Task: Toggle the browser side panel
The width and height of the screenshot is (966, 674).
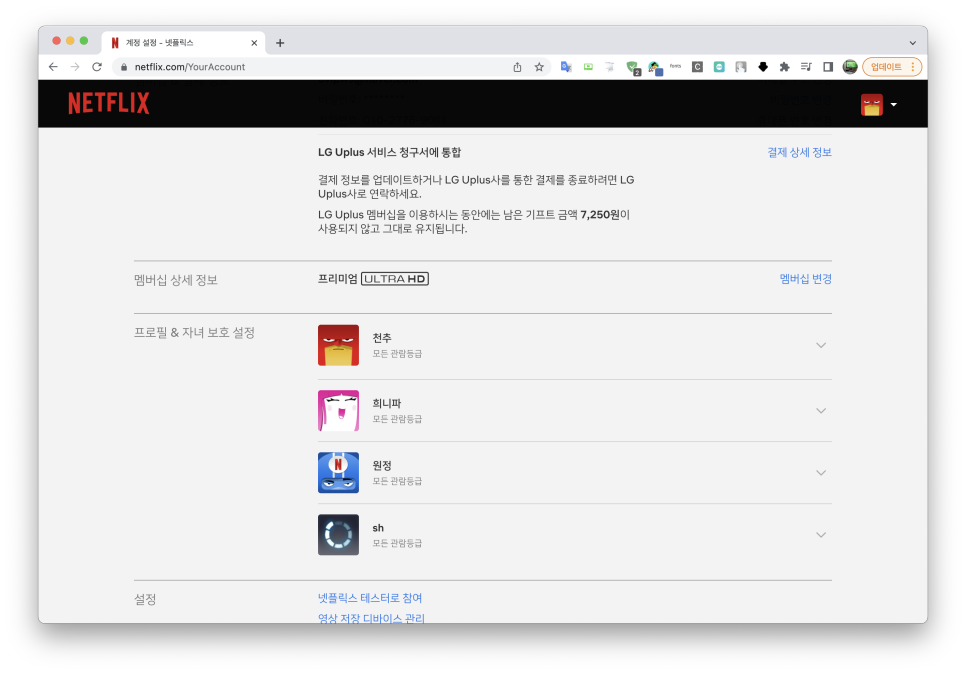Action: (828, 67)
